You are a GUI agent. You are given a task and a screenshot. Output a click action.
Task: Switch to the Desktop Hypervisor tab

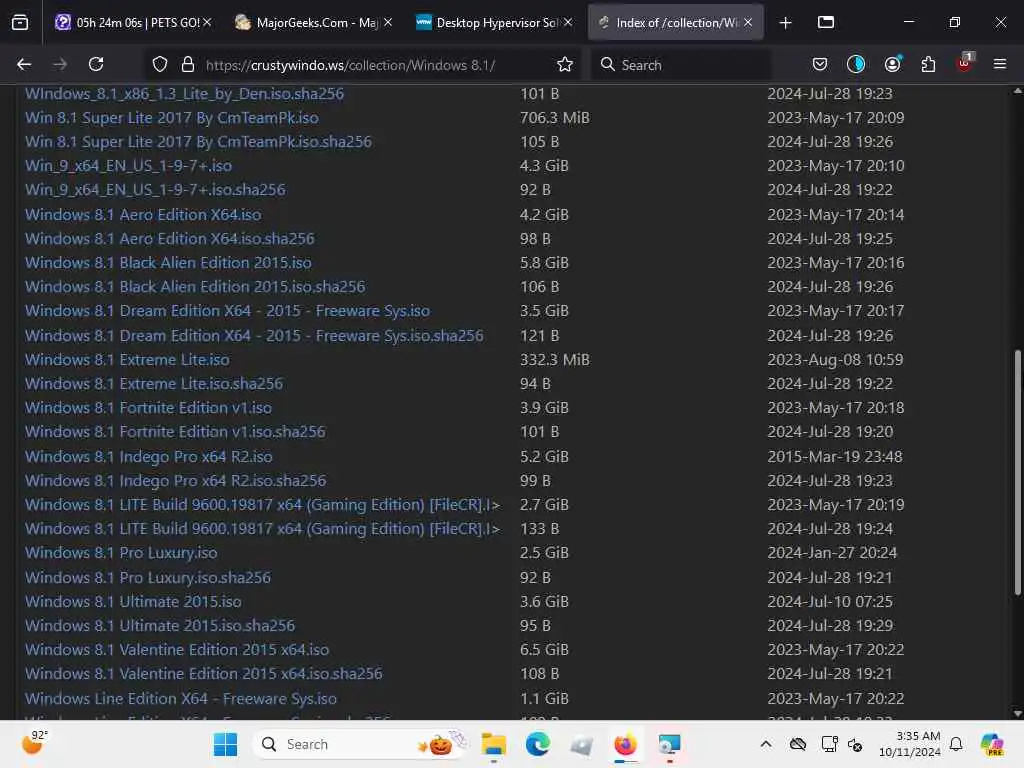pyautogui.click(x=494, y=23)
